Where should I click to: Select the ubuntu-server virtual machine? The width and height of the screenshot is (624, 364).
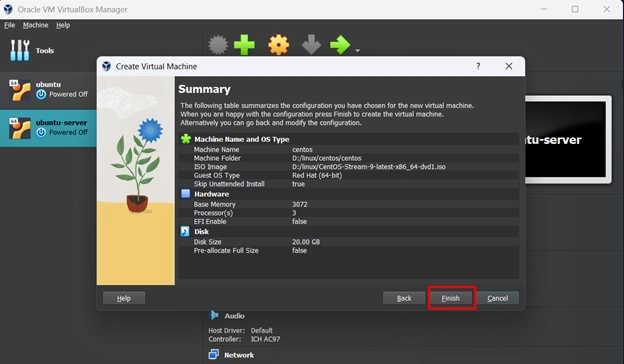click(48, 128)
